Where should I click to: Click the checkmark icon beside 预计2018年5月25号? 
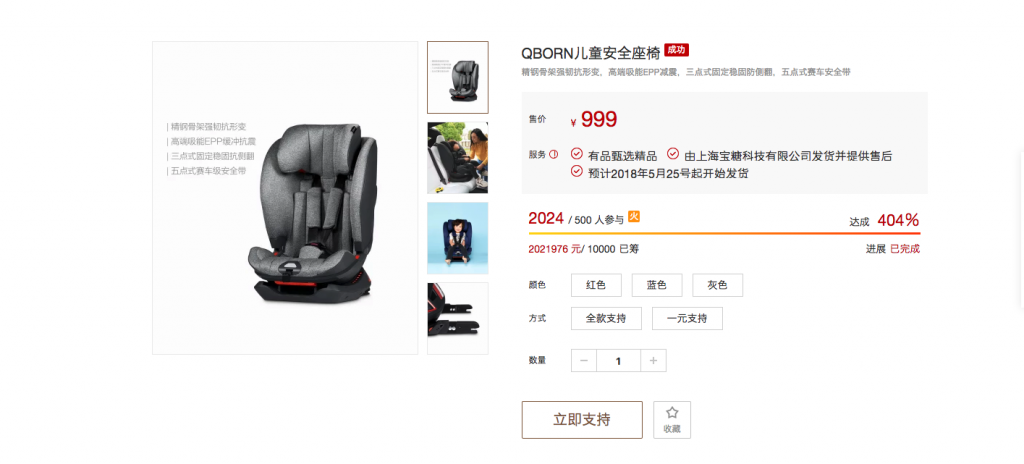point(577,171)
